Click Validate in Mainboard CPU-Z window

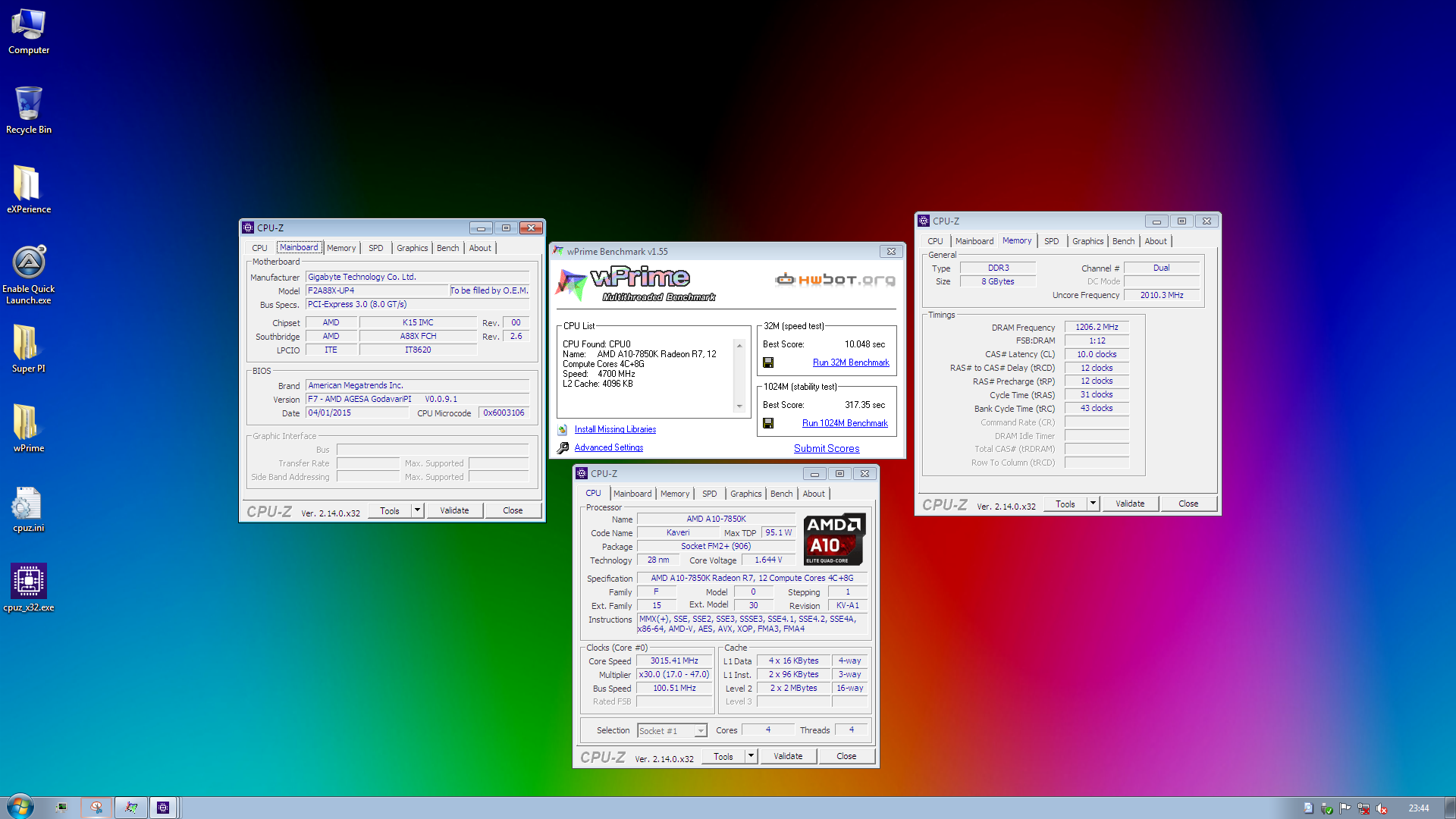[454, 510]
